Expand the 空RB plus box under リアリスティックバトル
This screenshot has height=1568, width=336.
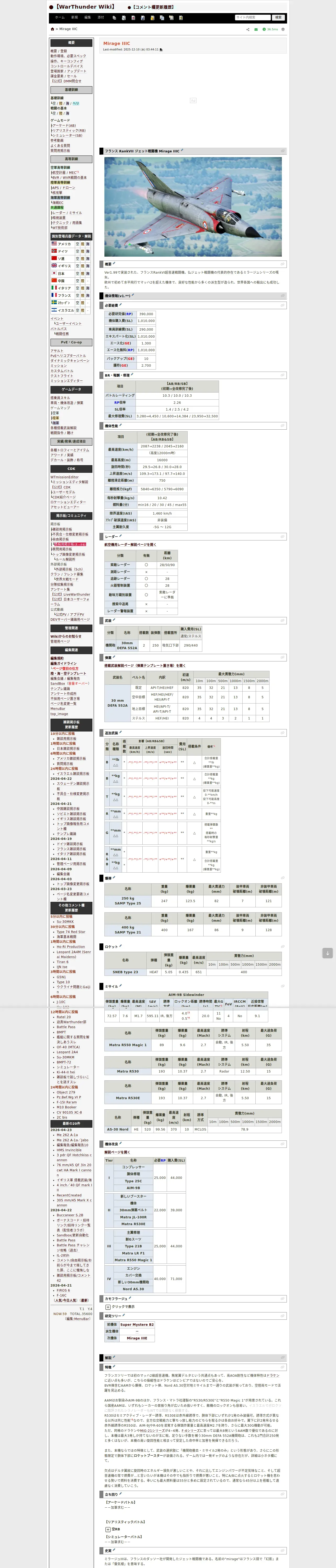[x=108, y=1529]
